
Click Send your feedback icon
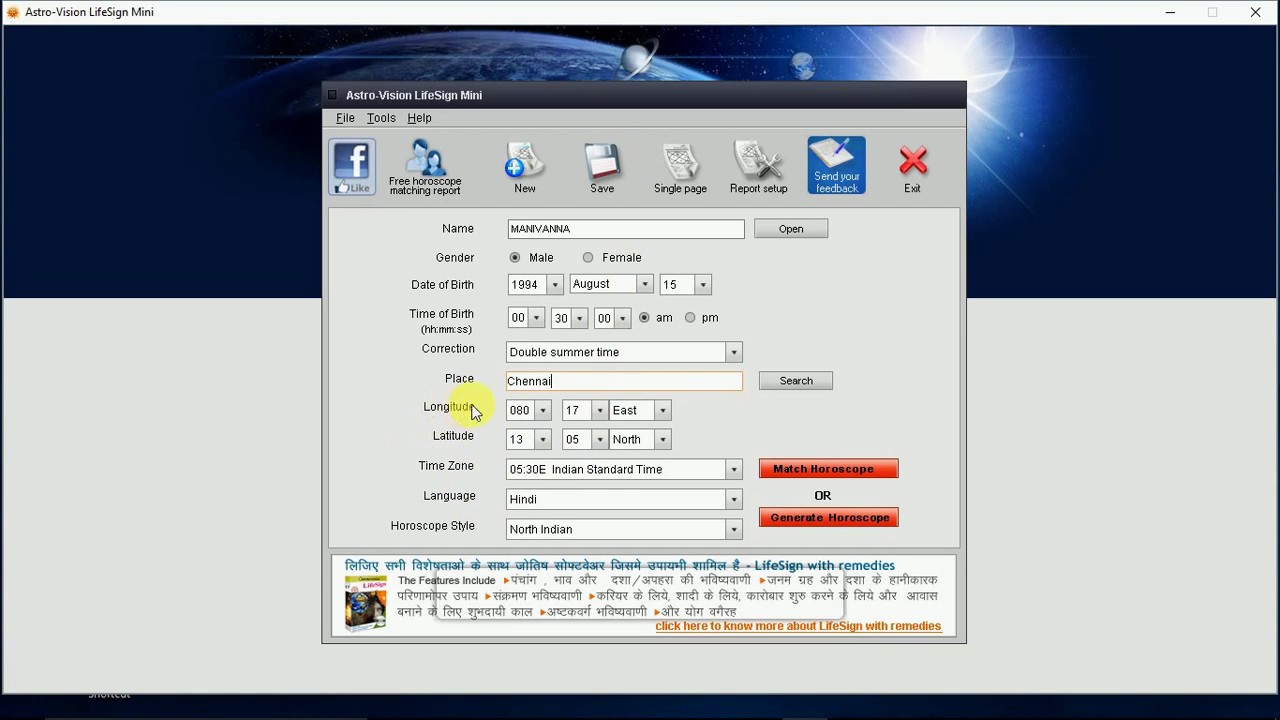(837, 166)
